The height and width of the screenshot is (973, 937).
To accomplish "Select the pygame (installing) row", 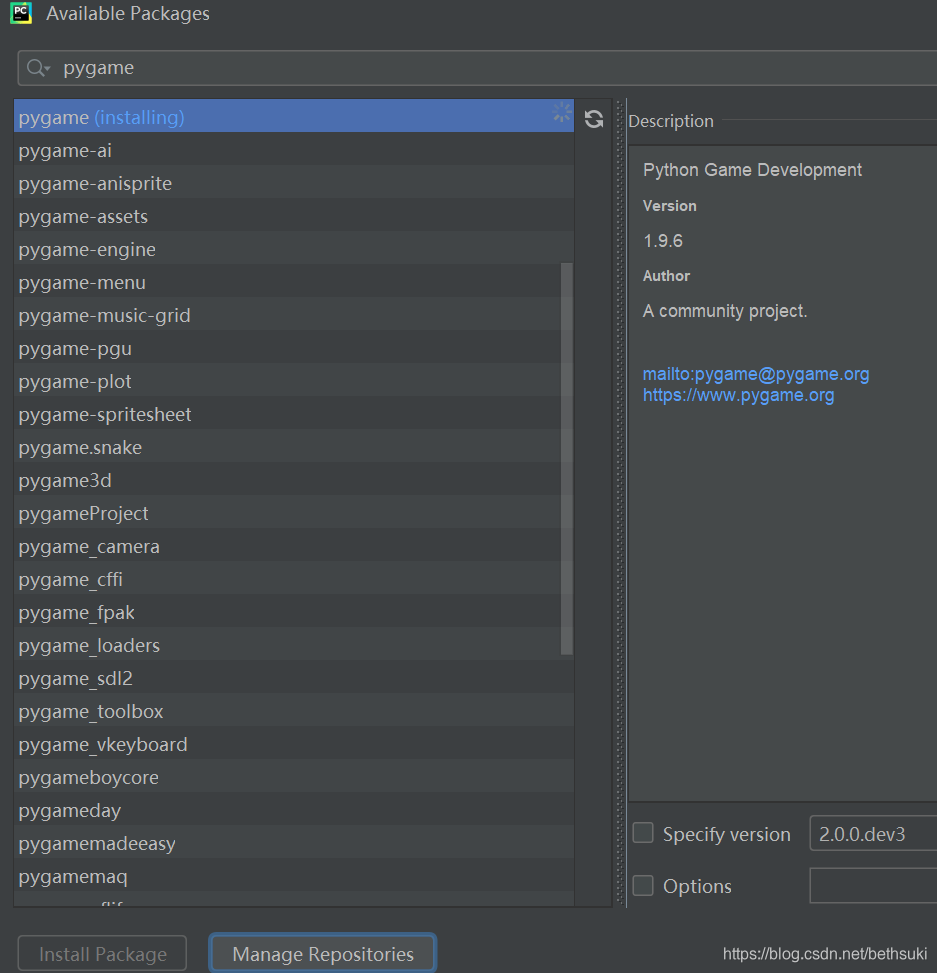I will pos(294,115).
